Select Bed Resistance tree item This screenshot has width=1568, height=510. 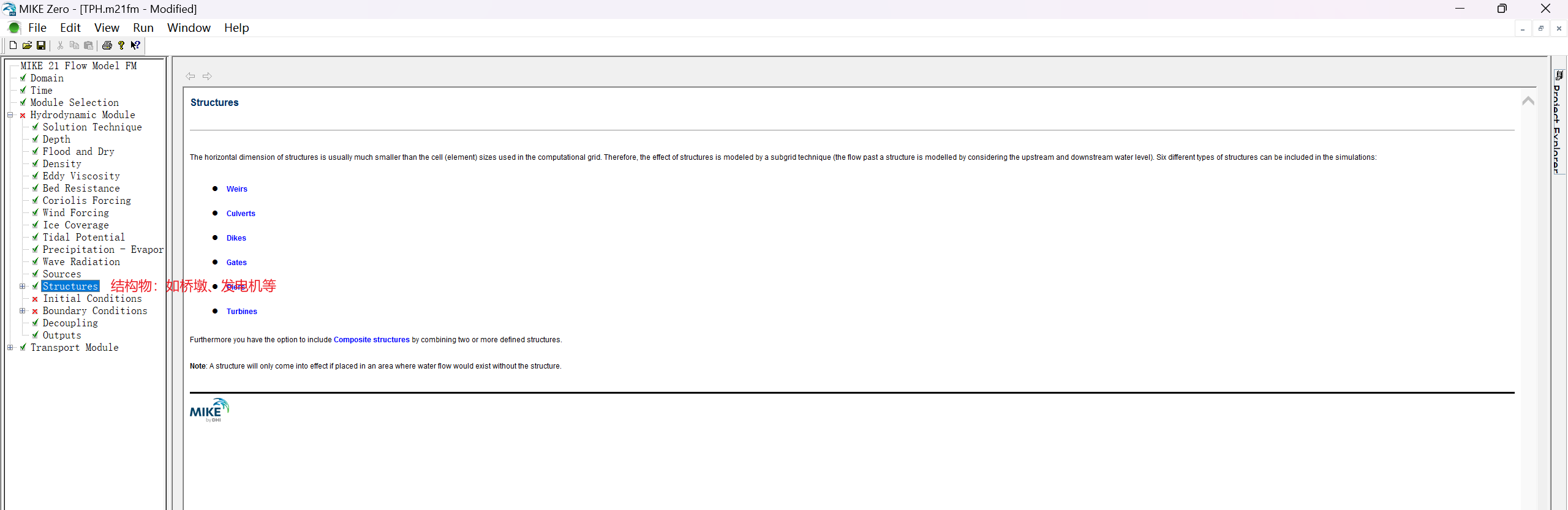pyautogui.click(x=81, y=189)
